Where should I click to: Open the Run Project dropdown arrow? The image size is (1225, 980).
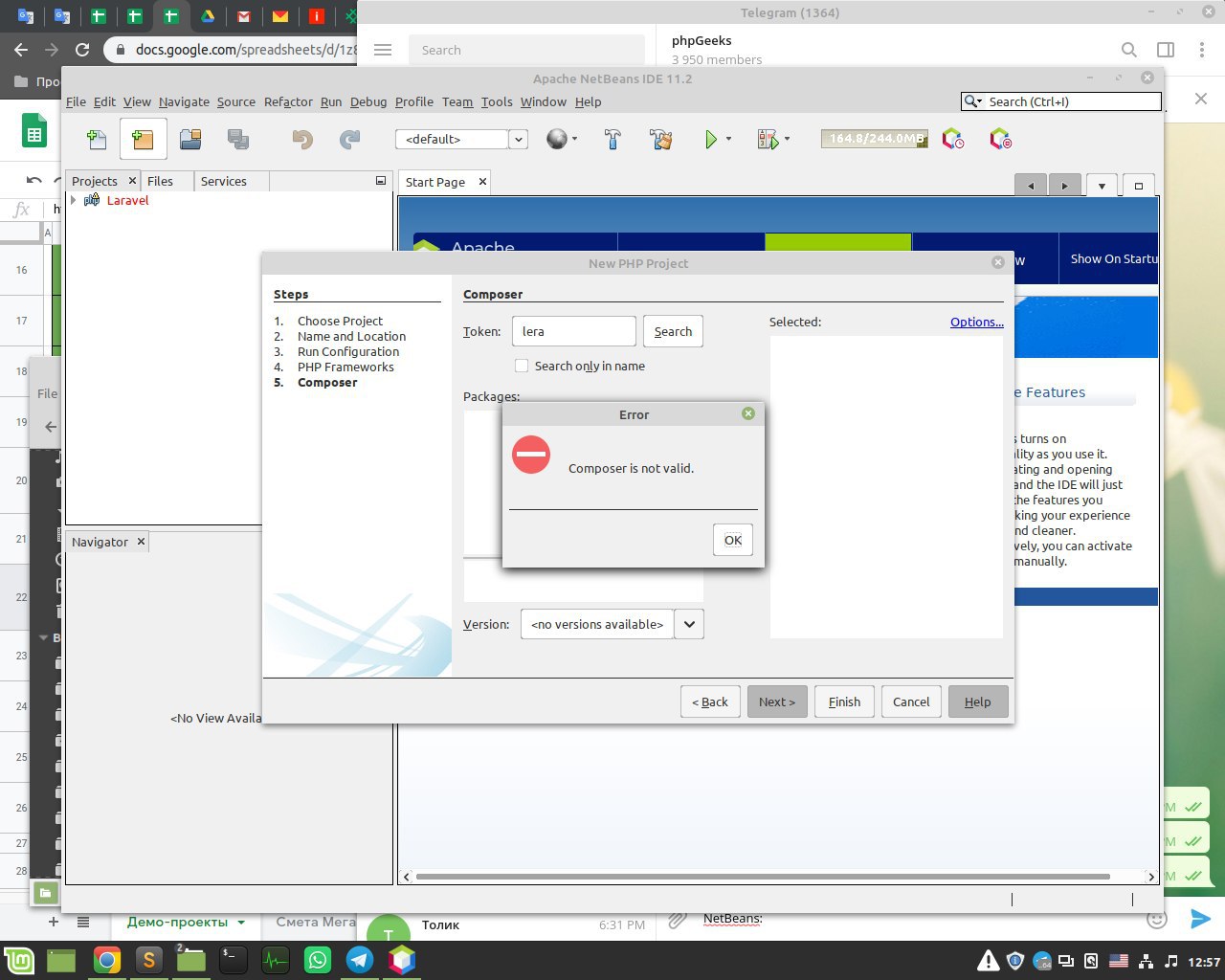point(729,140)
